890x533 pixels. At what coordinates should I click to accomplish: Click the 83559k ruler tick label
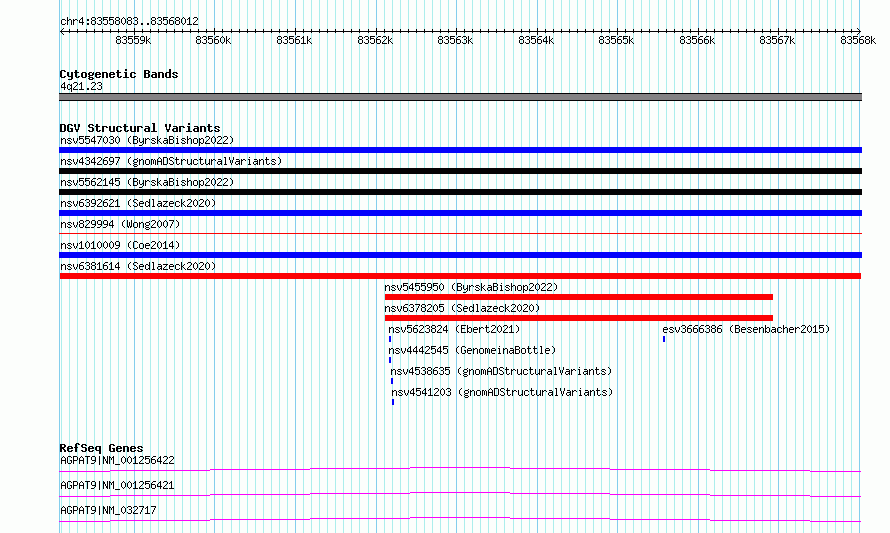[133, 40]
